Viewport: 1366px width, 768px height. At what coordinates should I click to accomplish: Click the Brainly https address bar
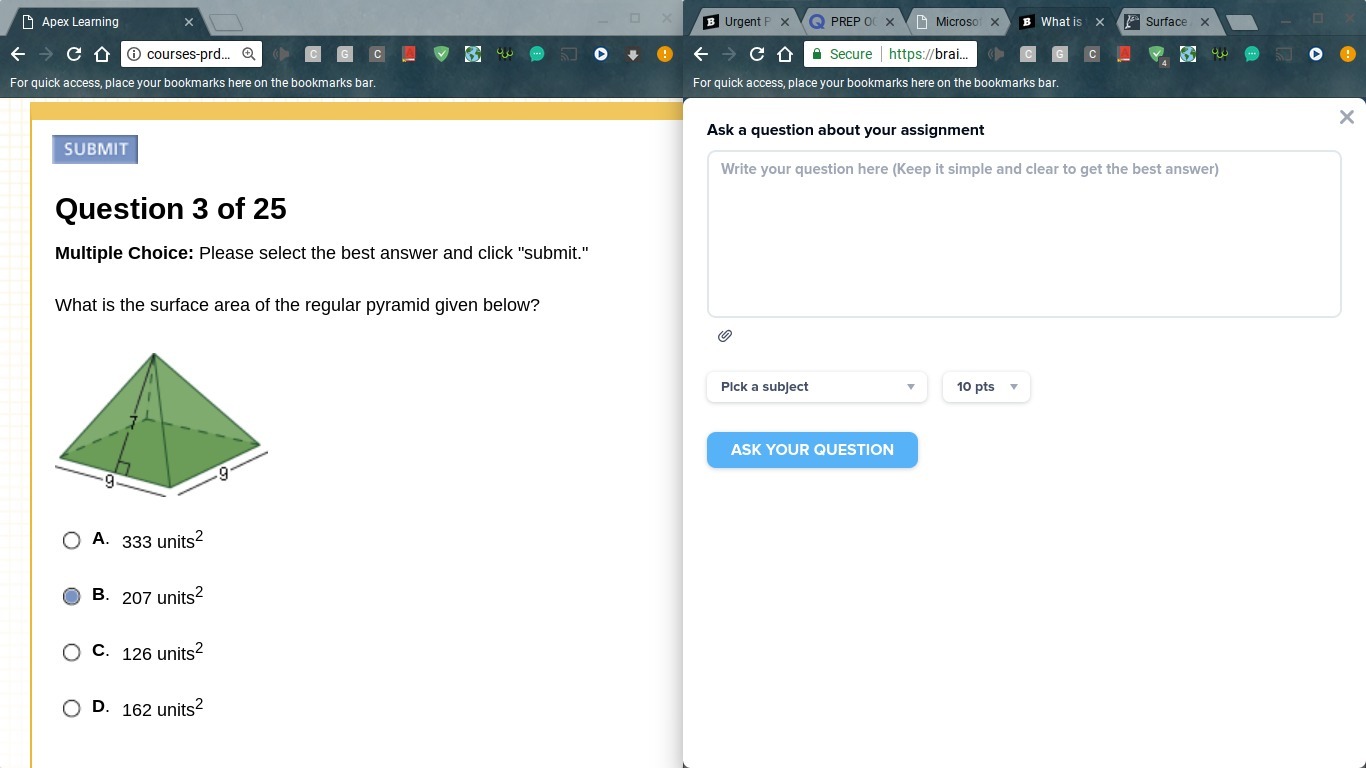point(890,54)
